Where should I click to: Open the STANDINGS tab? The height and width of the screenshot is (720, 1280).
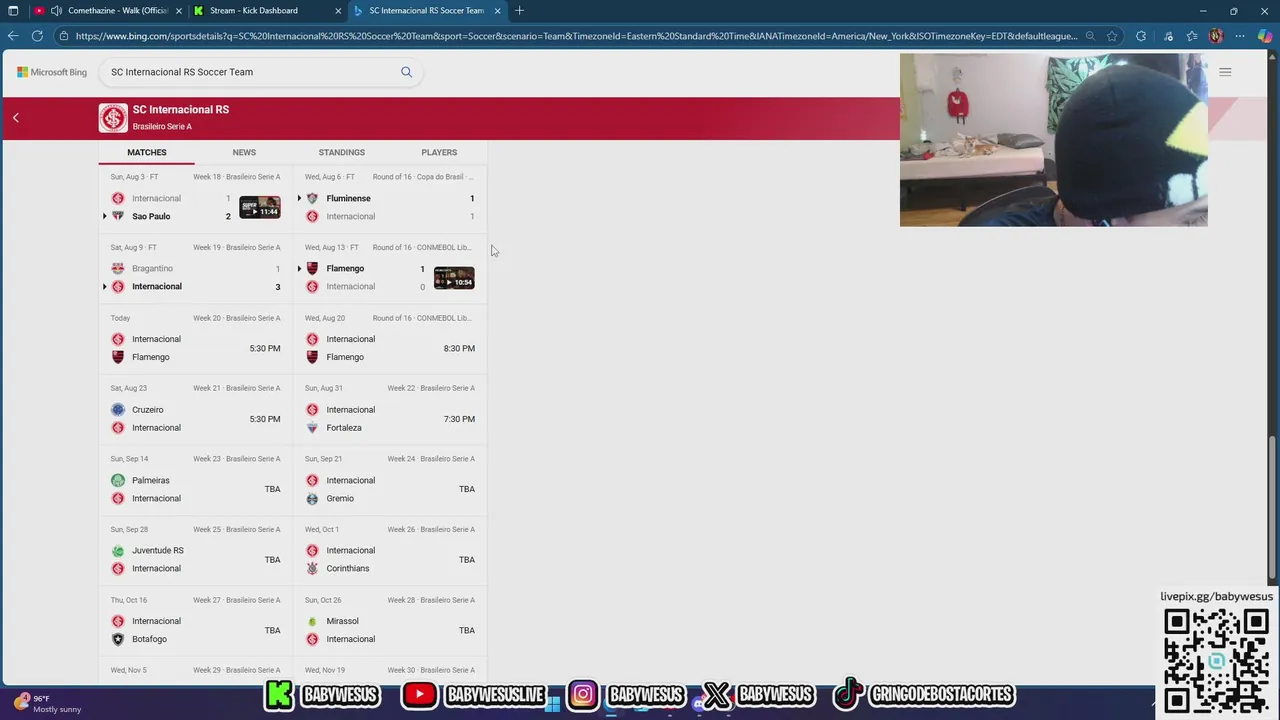pos(341,152)
